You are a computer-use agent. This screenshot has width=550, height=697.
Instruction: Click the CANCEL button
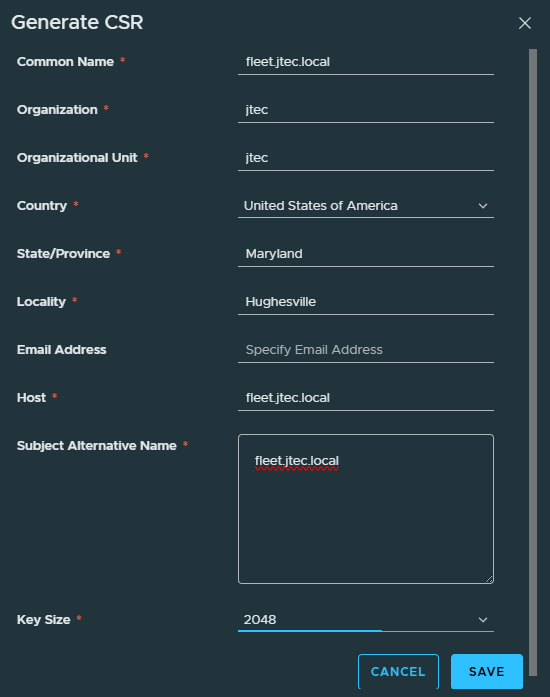[x=398, y=671]
